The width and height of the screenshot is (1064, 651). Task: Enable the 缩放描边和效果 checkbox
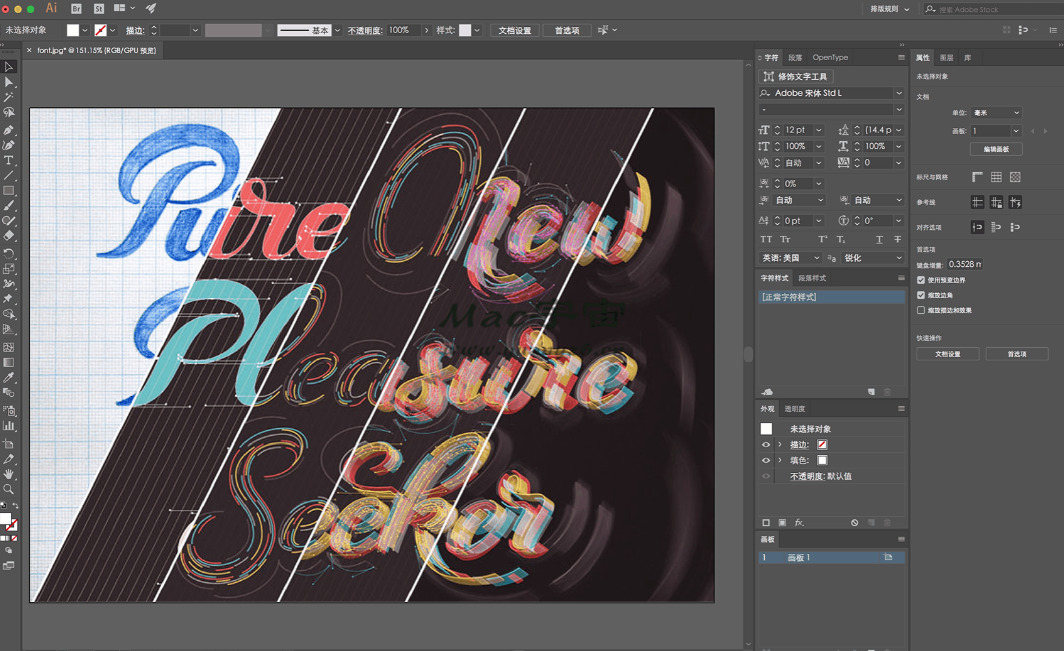[921, 310]
